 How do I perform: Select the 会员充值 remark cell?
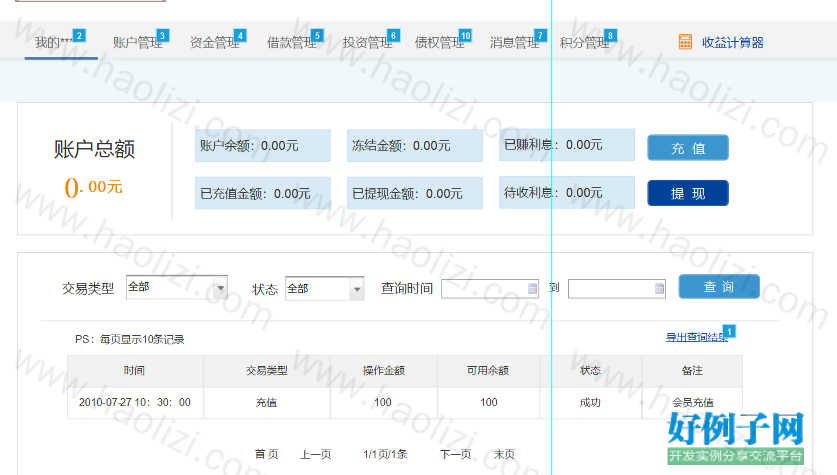(x=692, y=402)
